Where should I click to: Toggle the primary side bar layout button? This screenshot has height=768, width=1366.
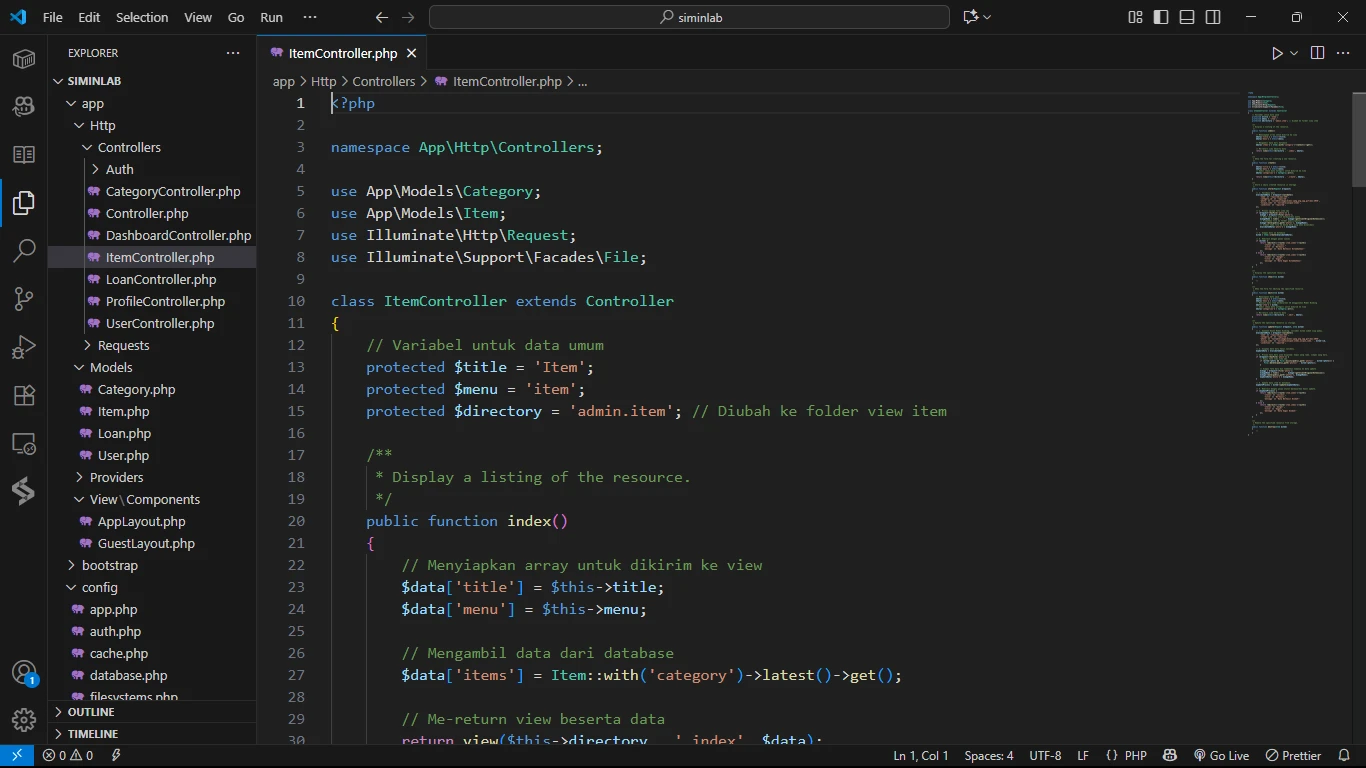click(1161, 17)
